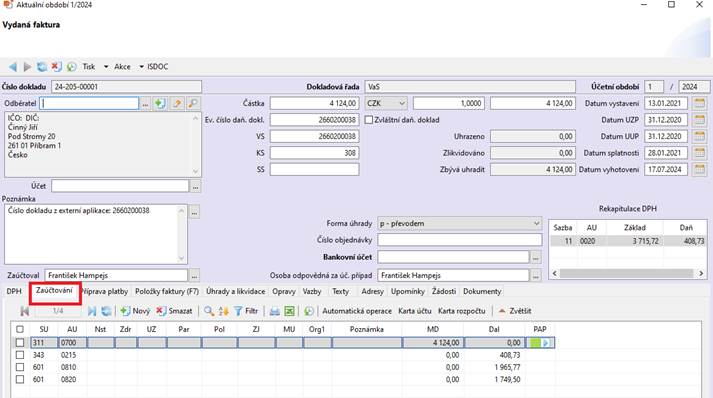Check the row 311 0700 checkbox
The height and width of the screenshot is (398, 713).
click(x=20, y=343)
